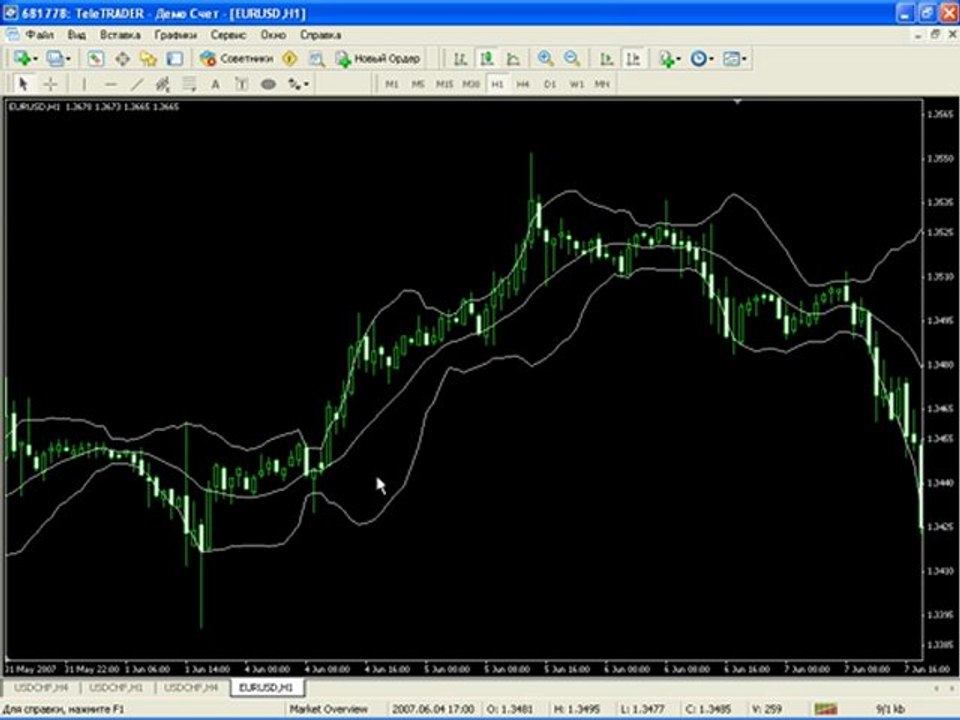Viewport: 960px width, 720px height.
Task: Draw a horizontal line
Action: tap(110, 84)
